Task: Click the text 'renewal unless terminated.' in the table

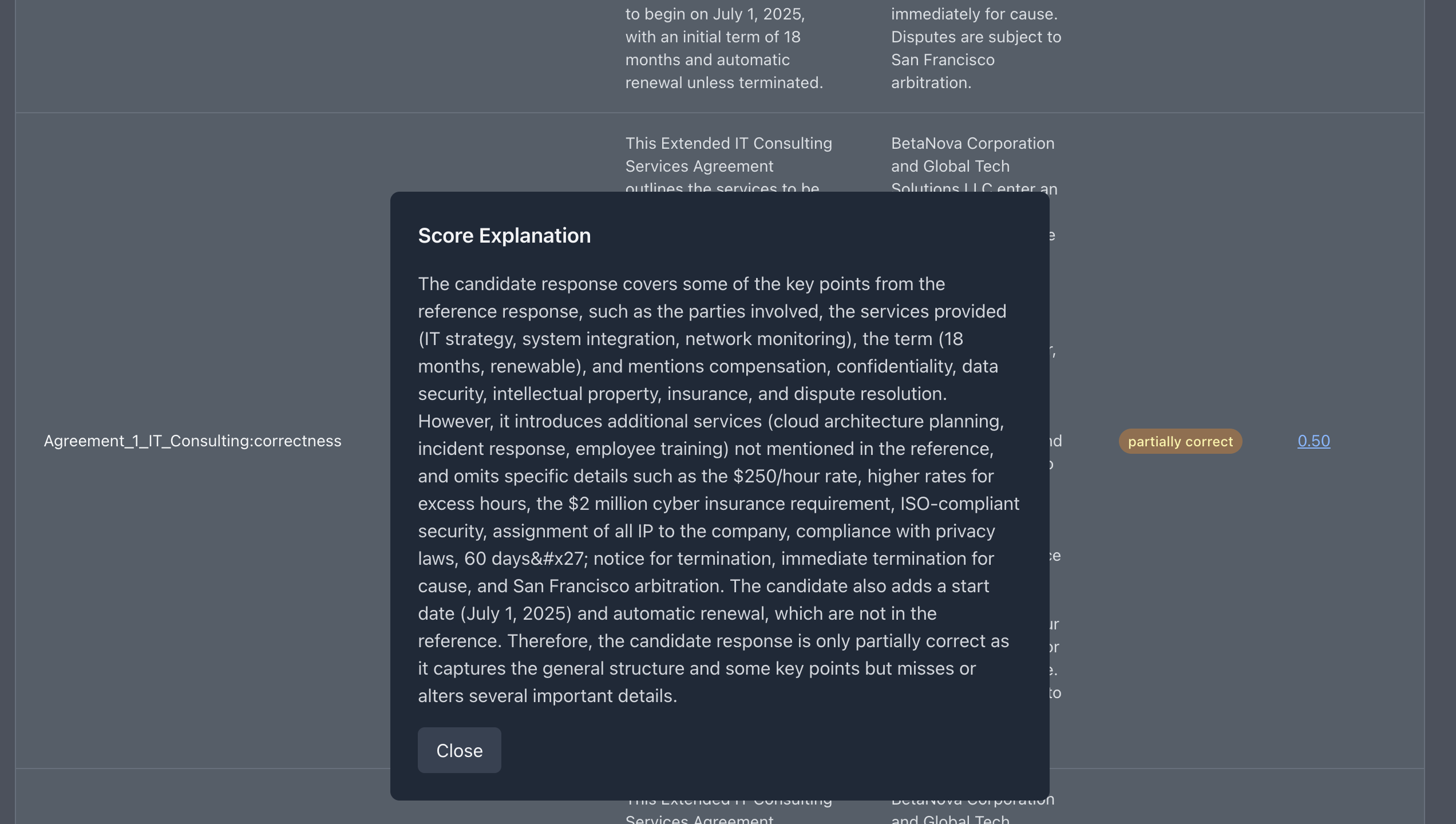Action: [x=724, y=82]
